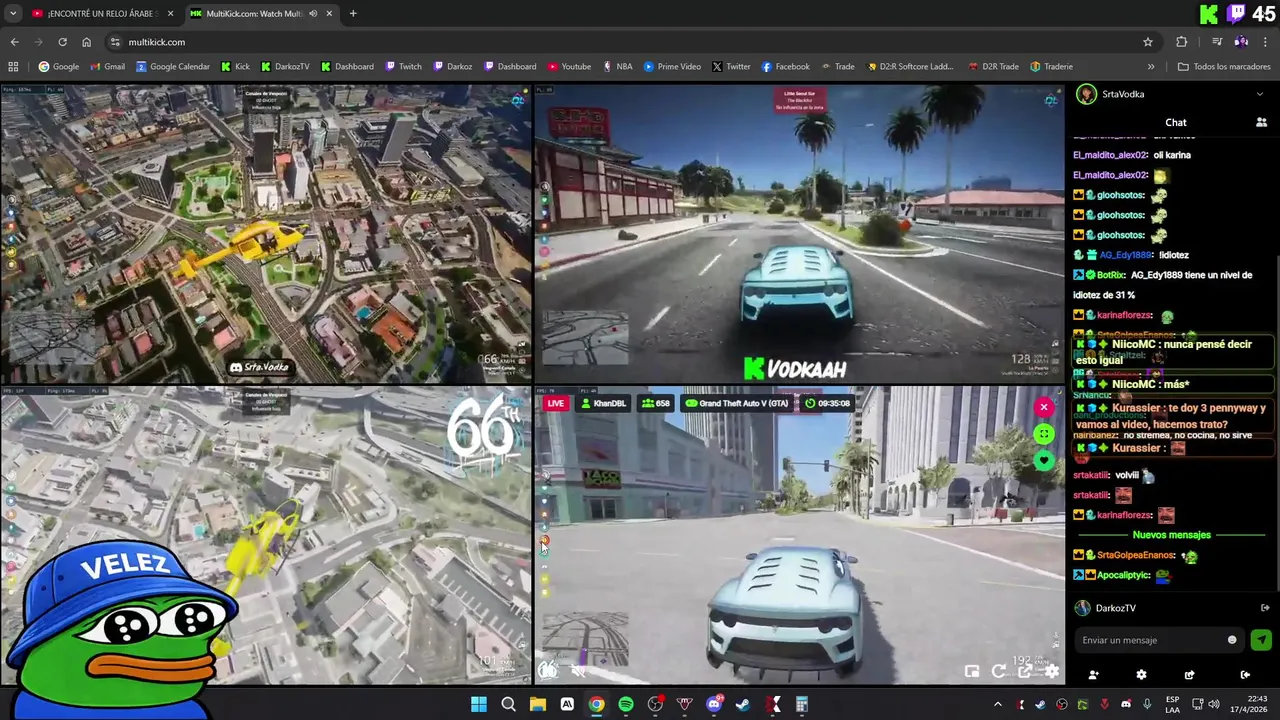Image resolution: width=1280 pixels, height=720 pixels.
Task: Open media controls in Chrome toolbar
Action: click(1217, 42)
